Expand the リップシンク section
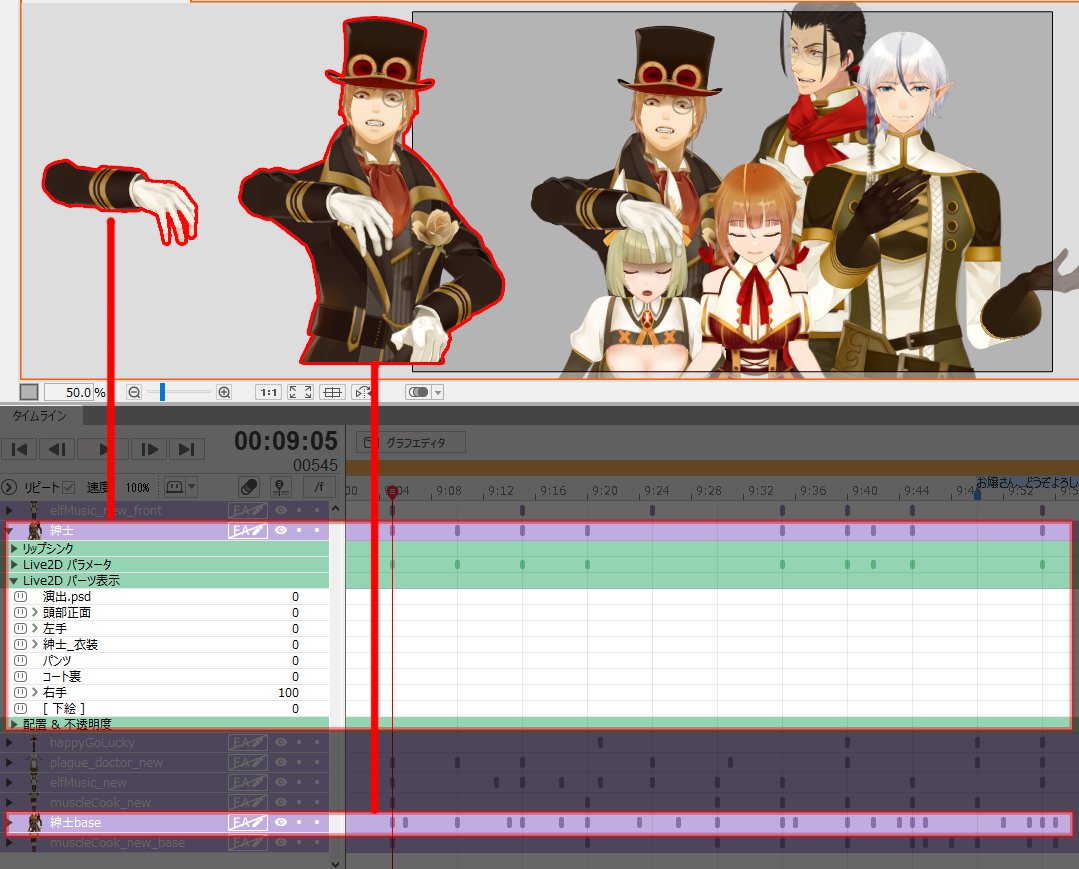The image size is (1079, 869). [14, 548]
